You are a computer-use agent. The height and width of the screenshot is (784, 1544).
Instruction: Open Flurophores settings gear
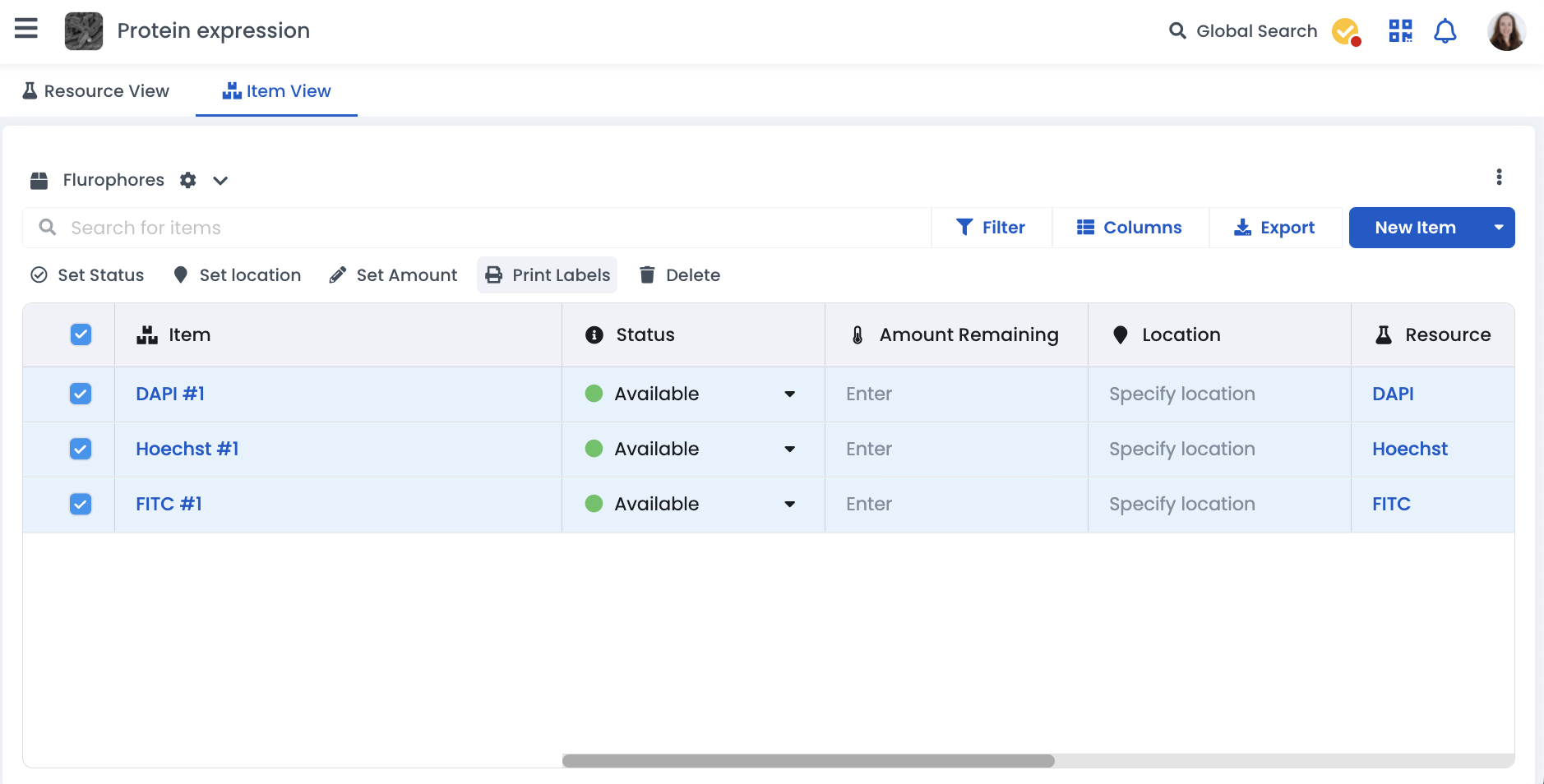point(188,180)
